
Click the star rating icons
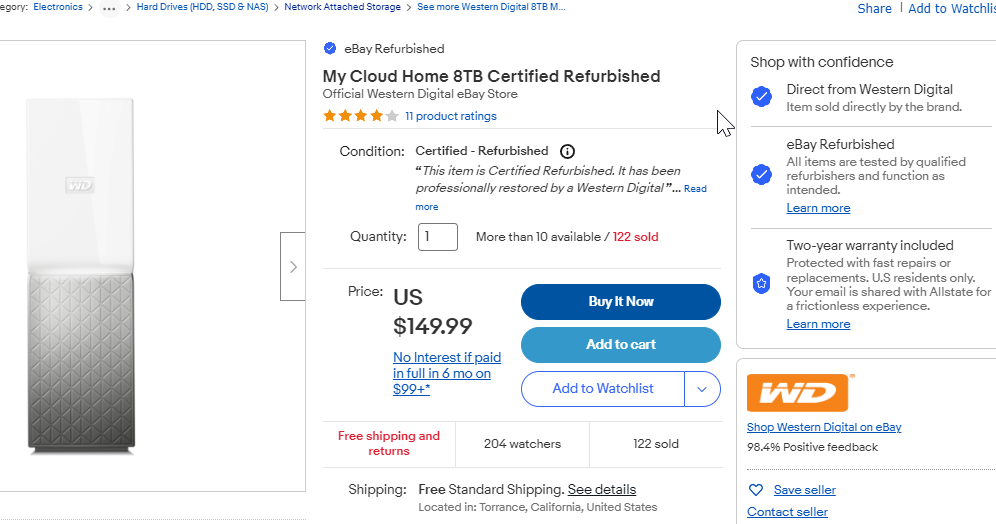coord(360,116)
